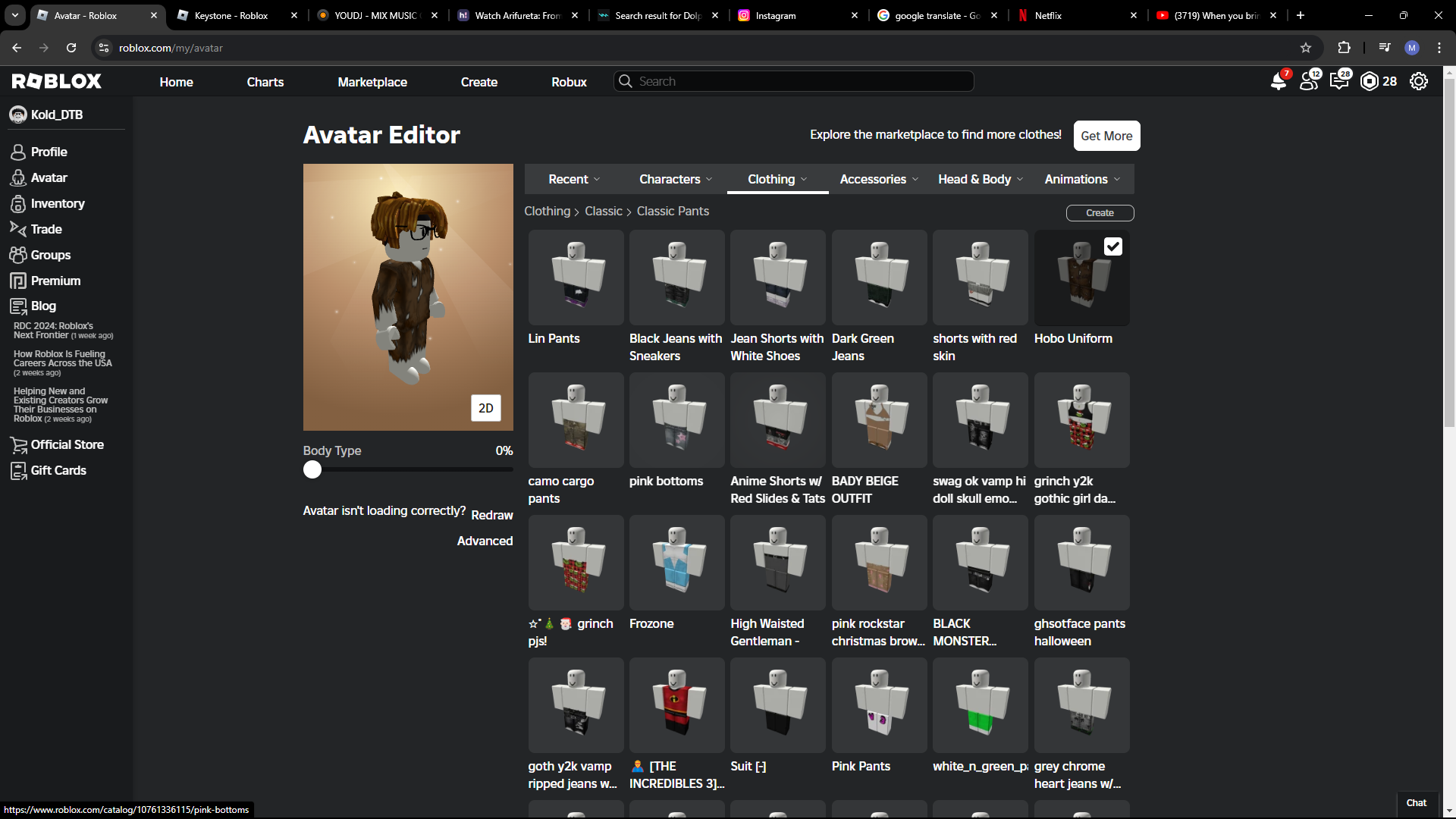Click the Redraw link
Viewport: 1456px width, 819px height.
coord(492,515)
